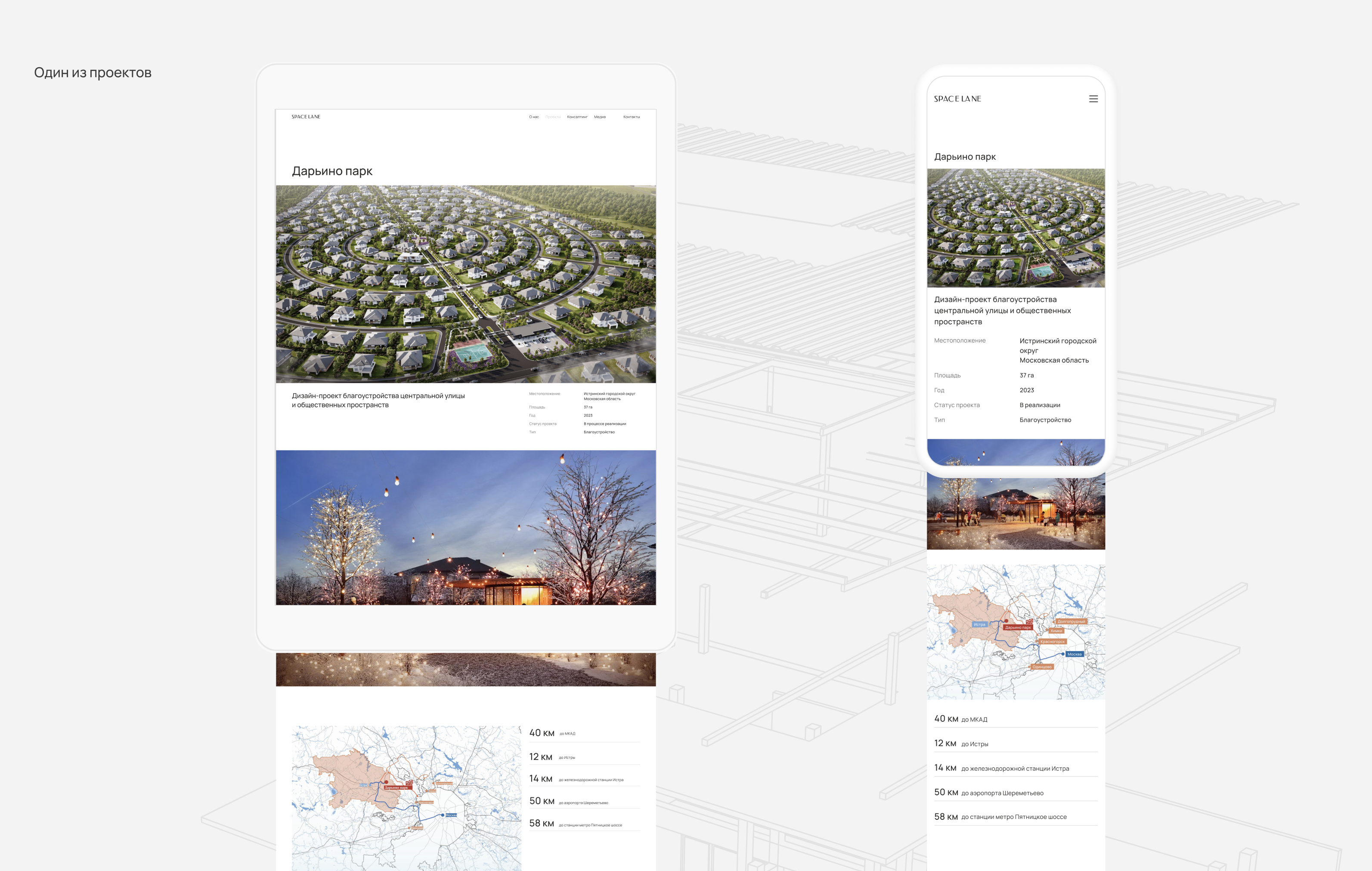The height and width of the screenshot is (871, 1372).
Task: Click the Истра marker on mobile map
Action: [979, 624]
